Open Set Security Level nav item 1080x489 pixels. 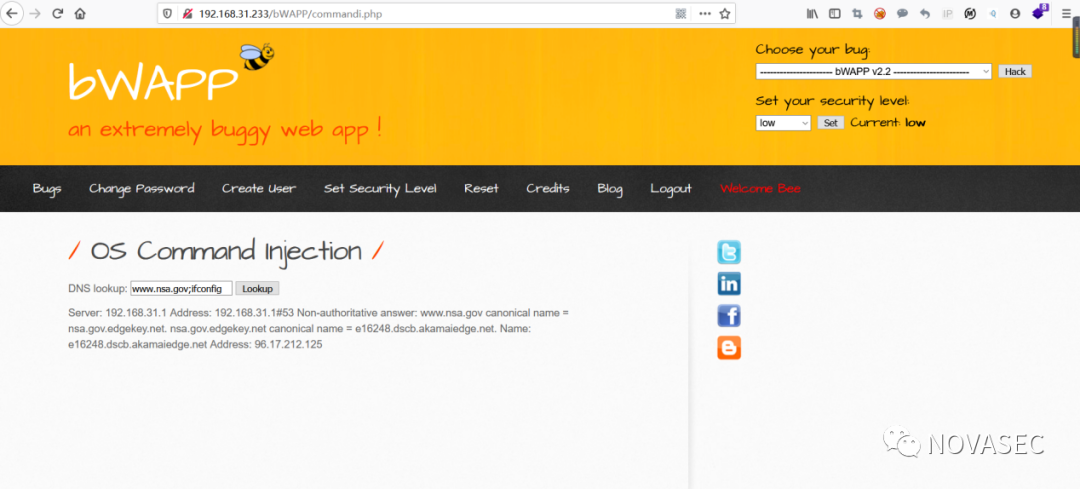tap(380, 189)
